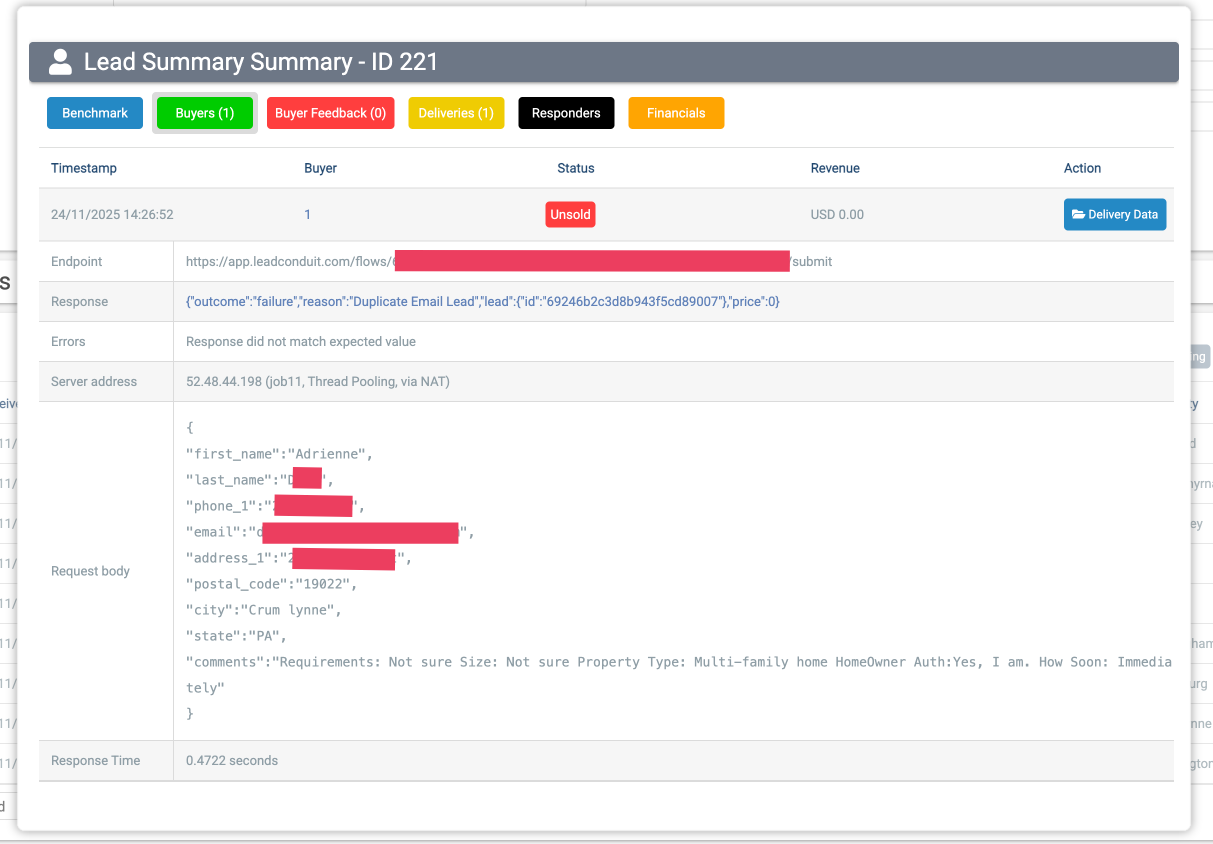
Task: Click the "comments" line in request body
Action: tap(679, 675)
